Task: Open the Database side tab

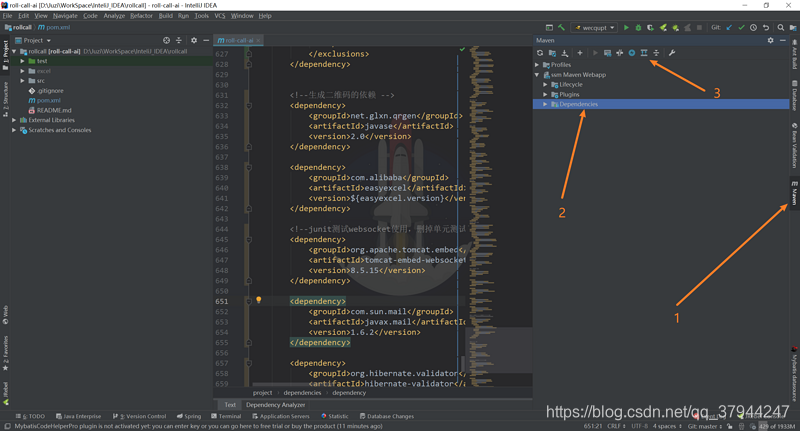Action: 794,95
